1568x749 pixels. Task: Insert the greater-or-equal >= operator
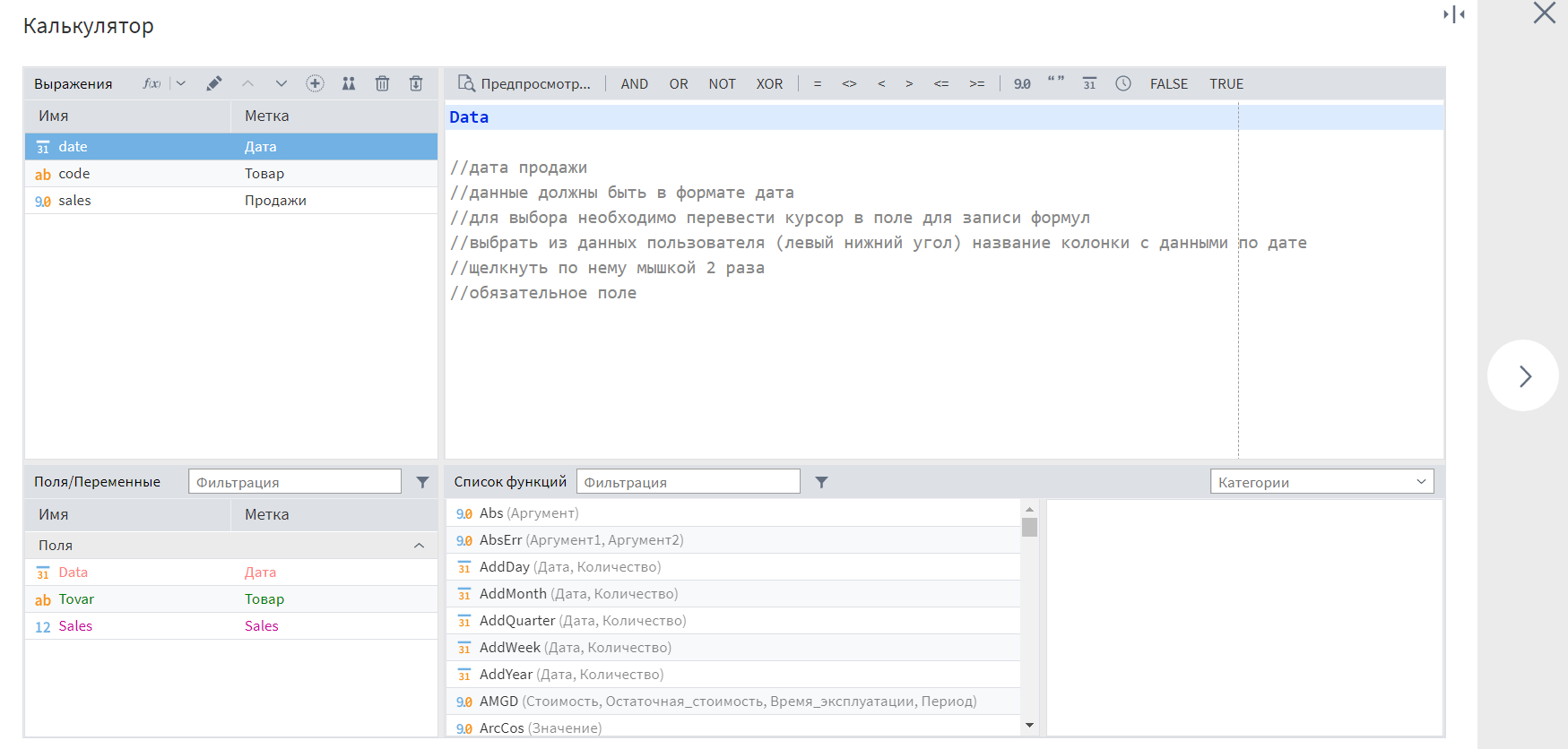977,83
